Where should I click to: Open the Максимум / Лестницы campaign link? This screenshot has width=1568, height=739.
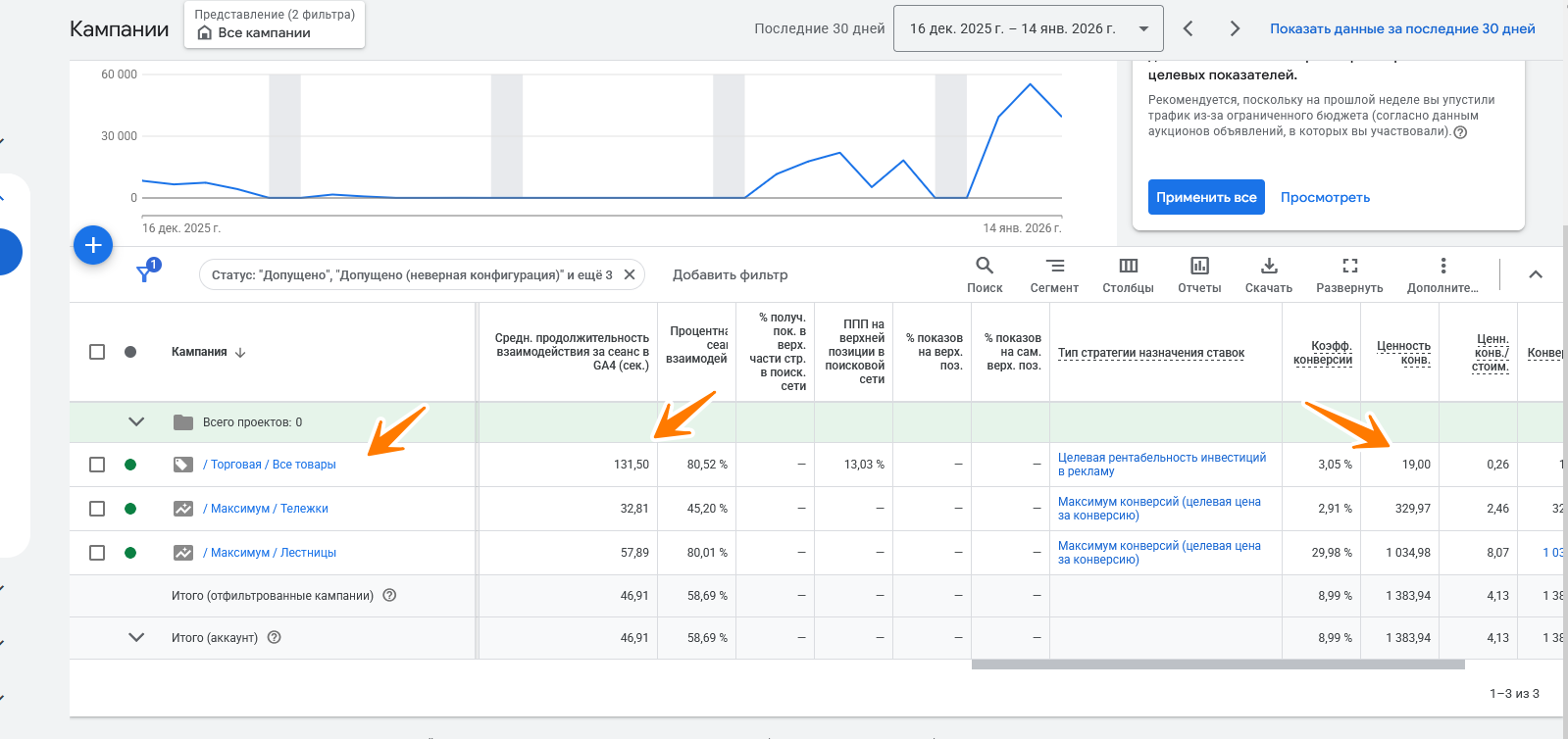270,553
